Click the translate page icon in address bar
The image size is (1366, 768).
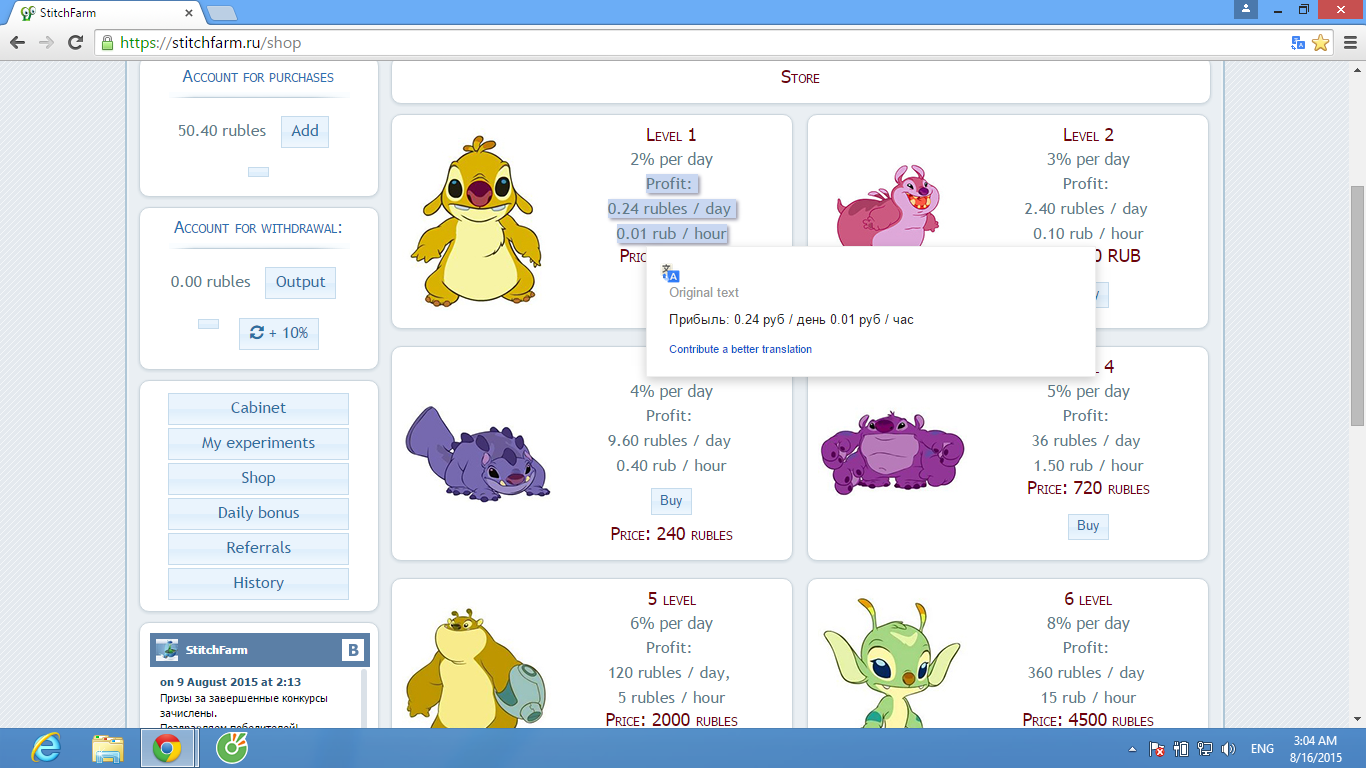(1298, 43)
